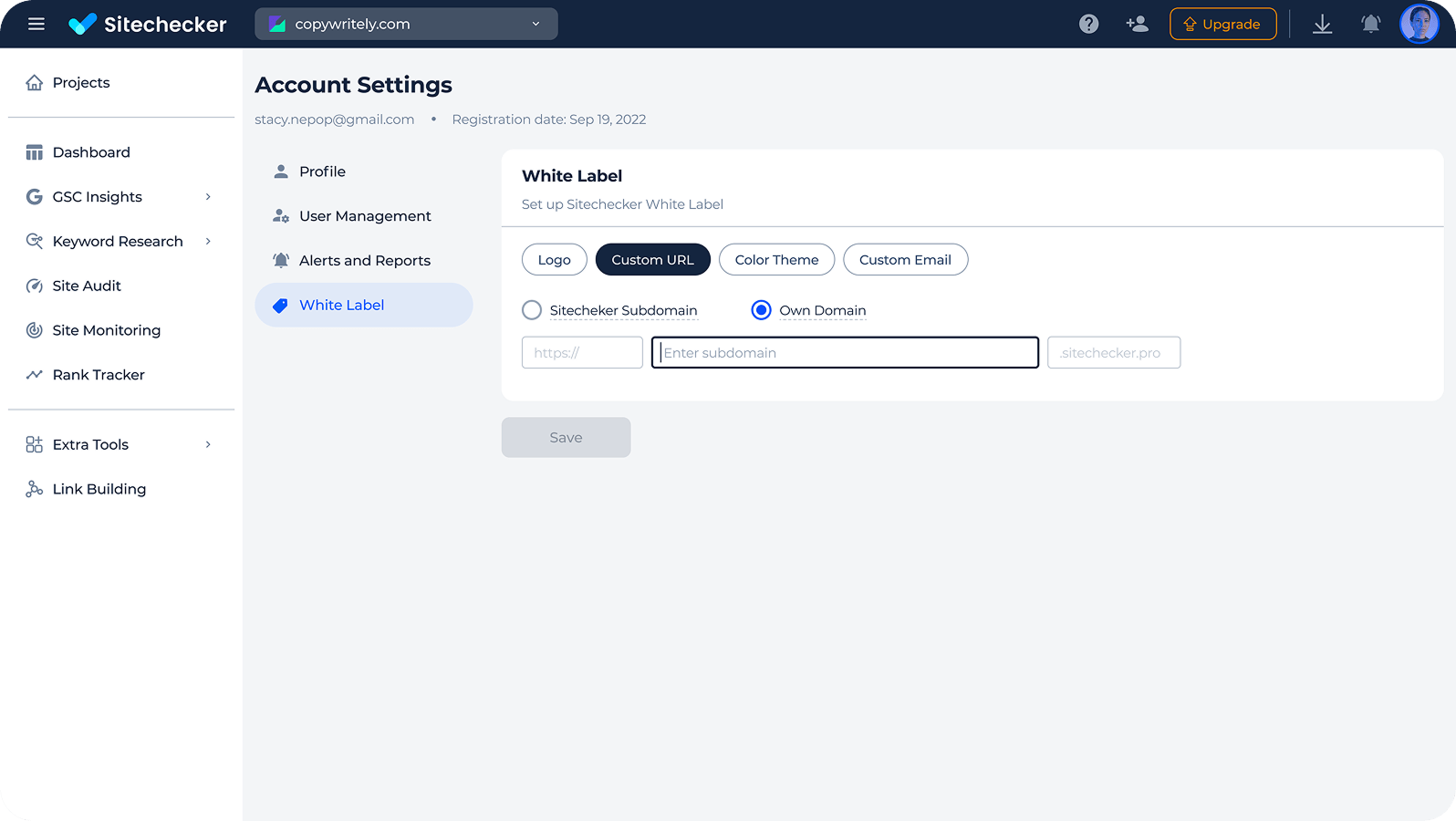This screenshot has height=821, width=1456.
Task: Click the add user icon
Action: click(x=1137, y=24)
